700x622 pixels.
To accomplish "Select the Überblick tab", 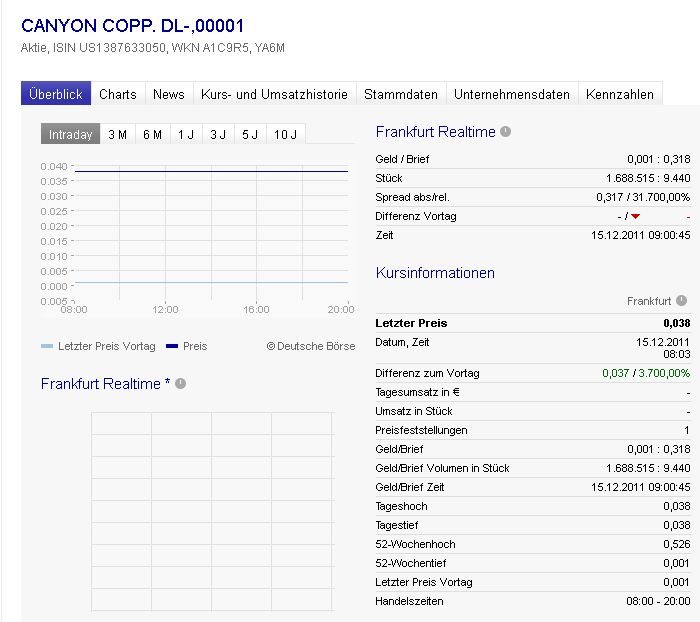I will 56,94.
